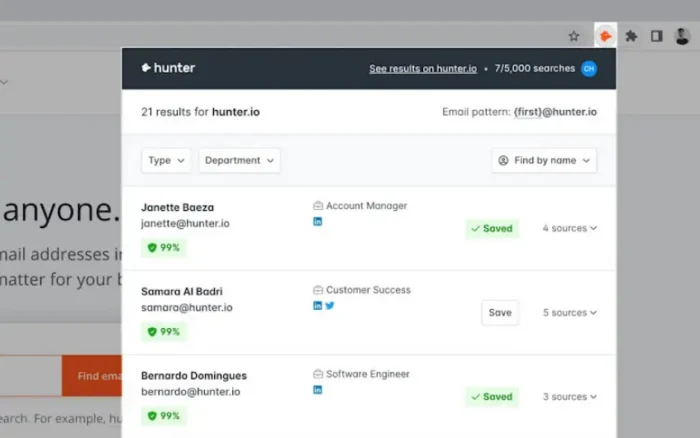The height and width of the screenshot is (438, 700).
Task: Click Saved button for Janette Baeza
Action: coord(492,229)
